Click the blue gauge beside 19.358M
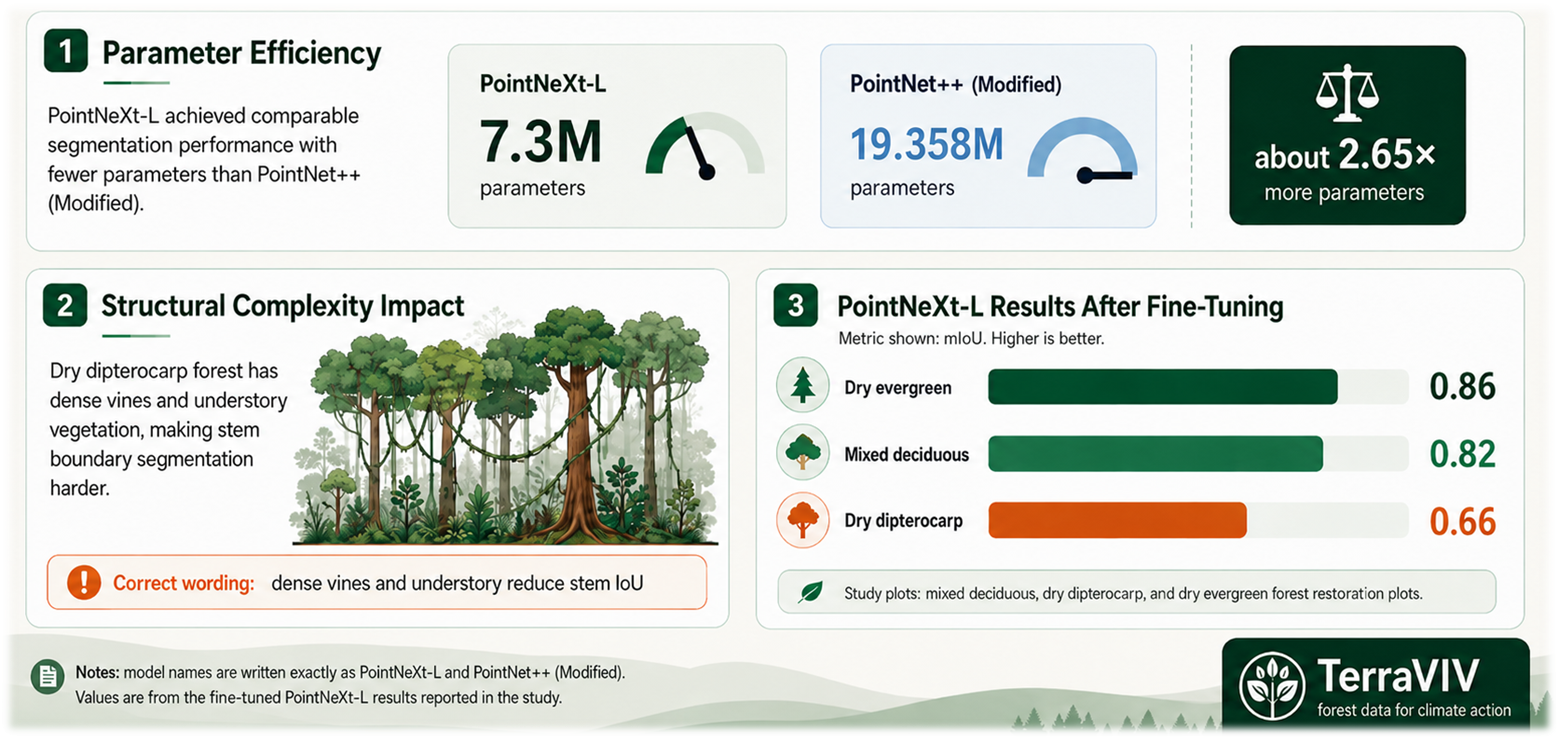 [1083, 151]
